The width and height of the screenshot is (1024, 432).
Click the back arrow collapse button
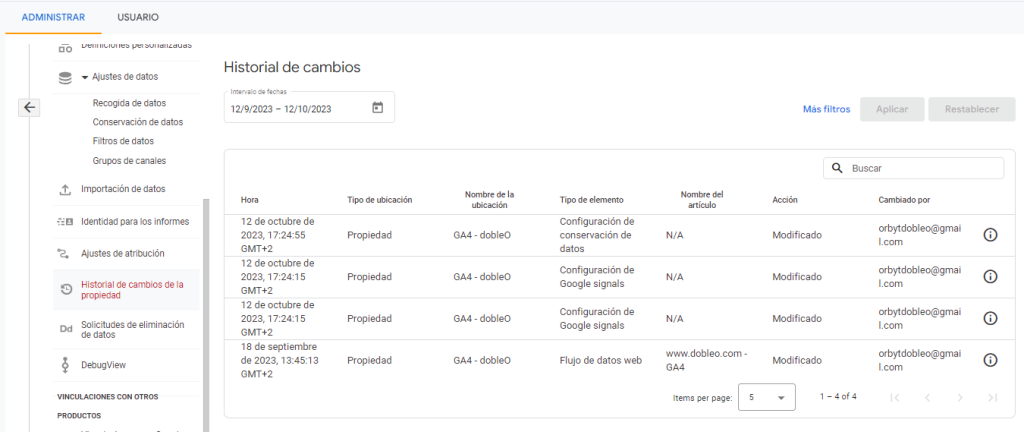[x=30, y=108]
